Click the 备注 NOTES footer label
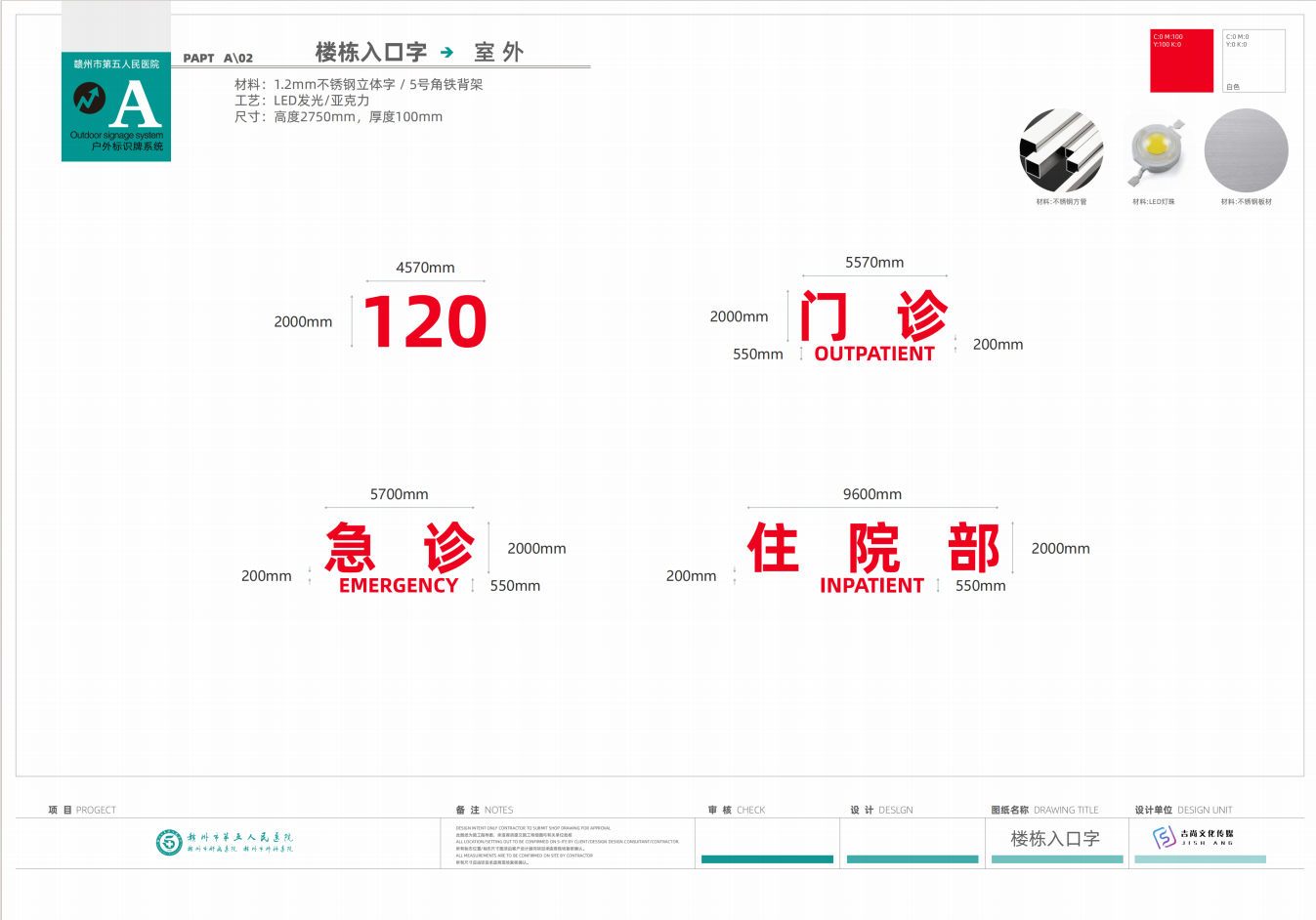The height and width of the screenshot is (920, 1316). [x=485, y=810]
